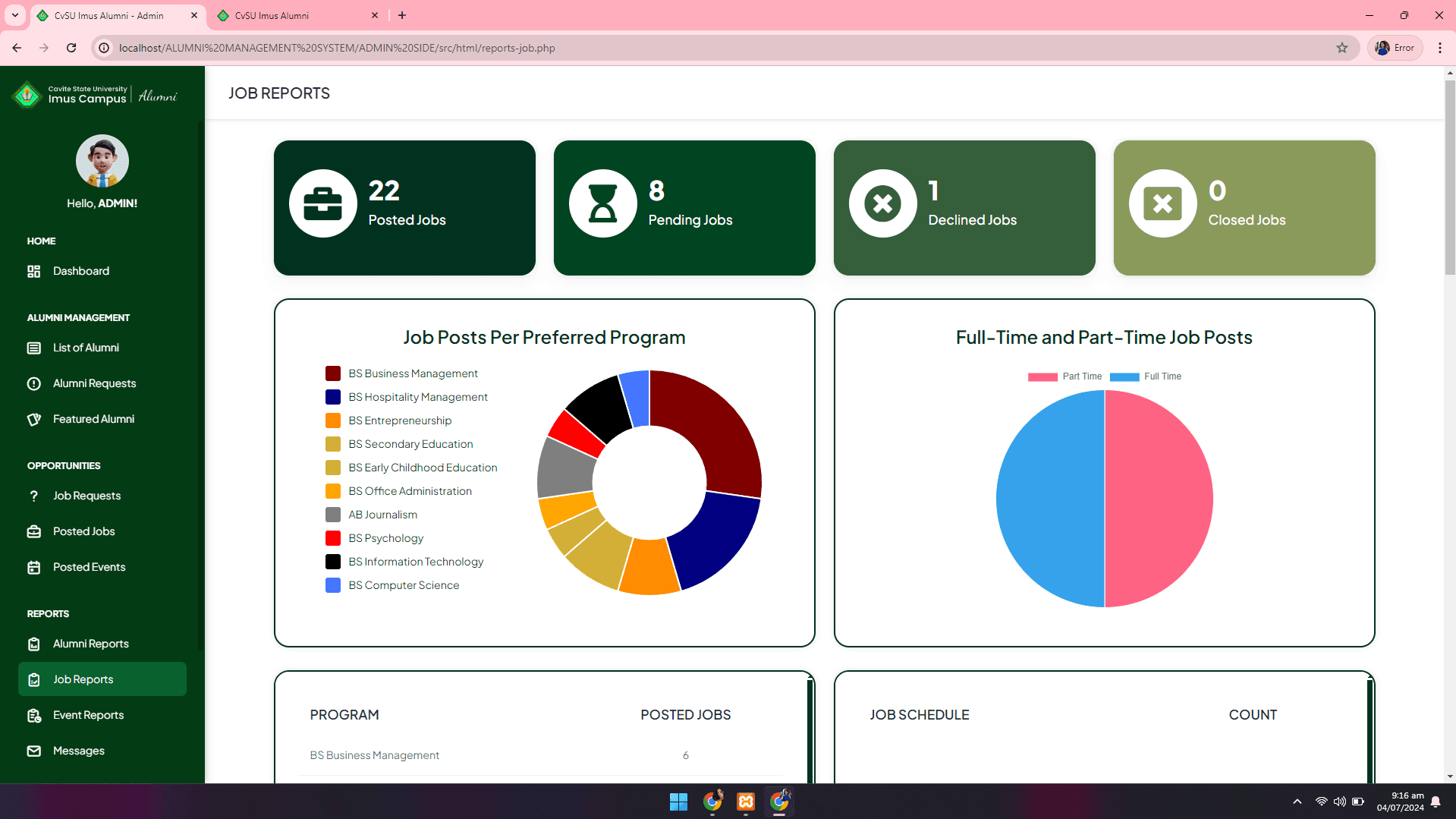The height and width of the screenshot is (819, 1456).
Task: Click the X circle icon on Declined Jobs card
Action: coord(883,203)
